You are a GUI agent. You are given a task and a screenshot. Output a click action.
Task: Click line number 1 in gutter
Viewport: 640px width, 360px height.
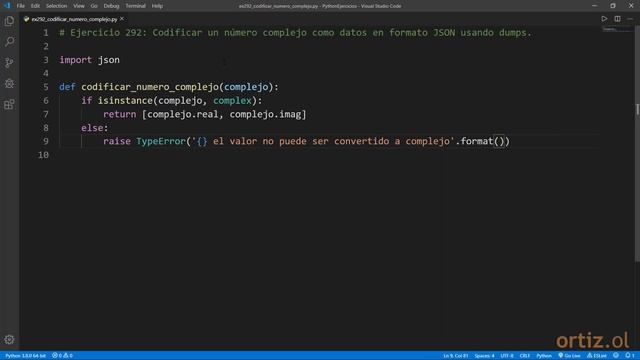click(46, 33)
